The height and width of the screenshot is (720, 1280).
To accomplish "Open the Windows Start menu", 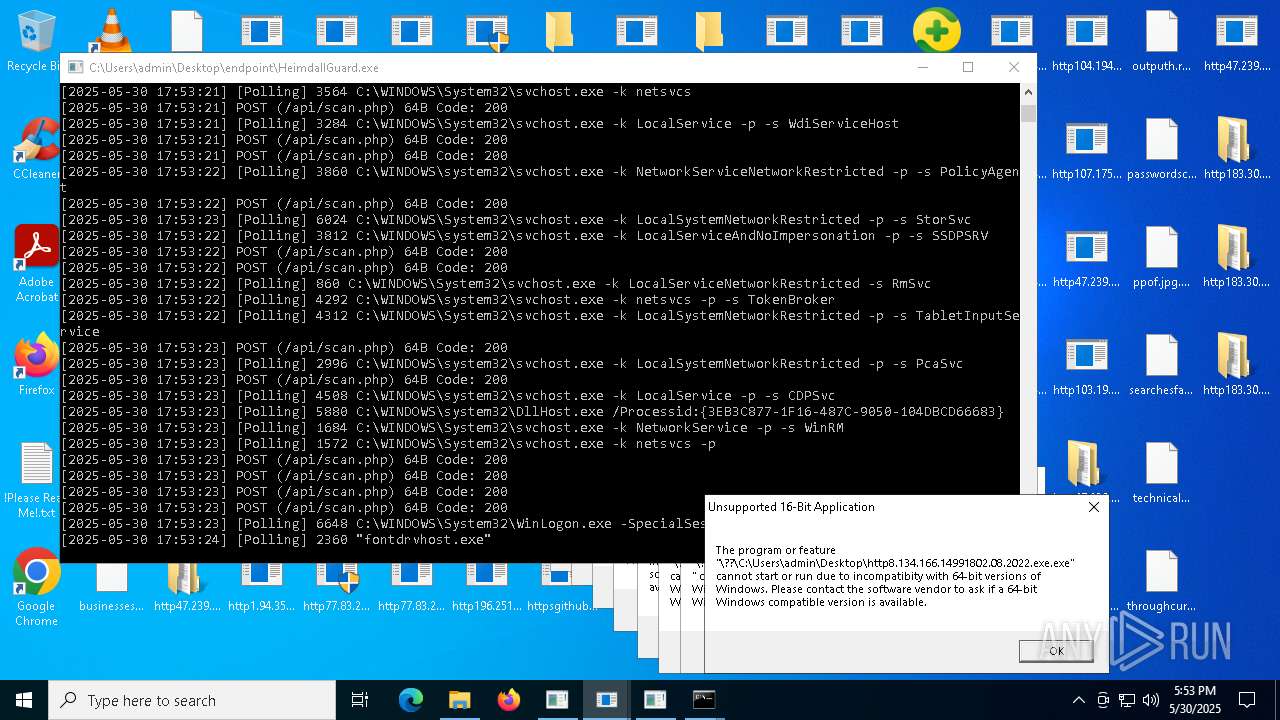I will pos(24,700).
